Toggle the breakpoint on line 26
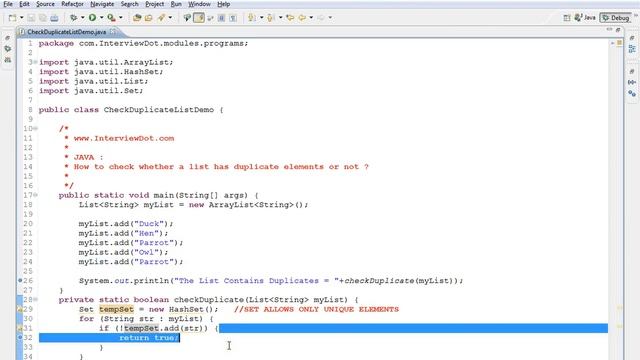This screenshot has width=640, height=360. 20,280
